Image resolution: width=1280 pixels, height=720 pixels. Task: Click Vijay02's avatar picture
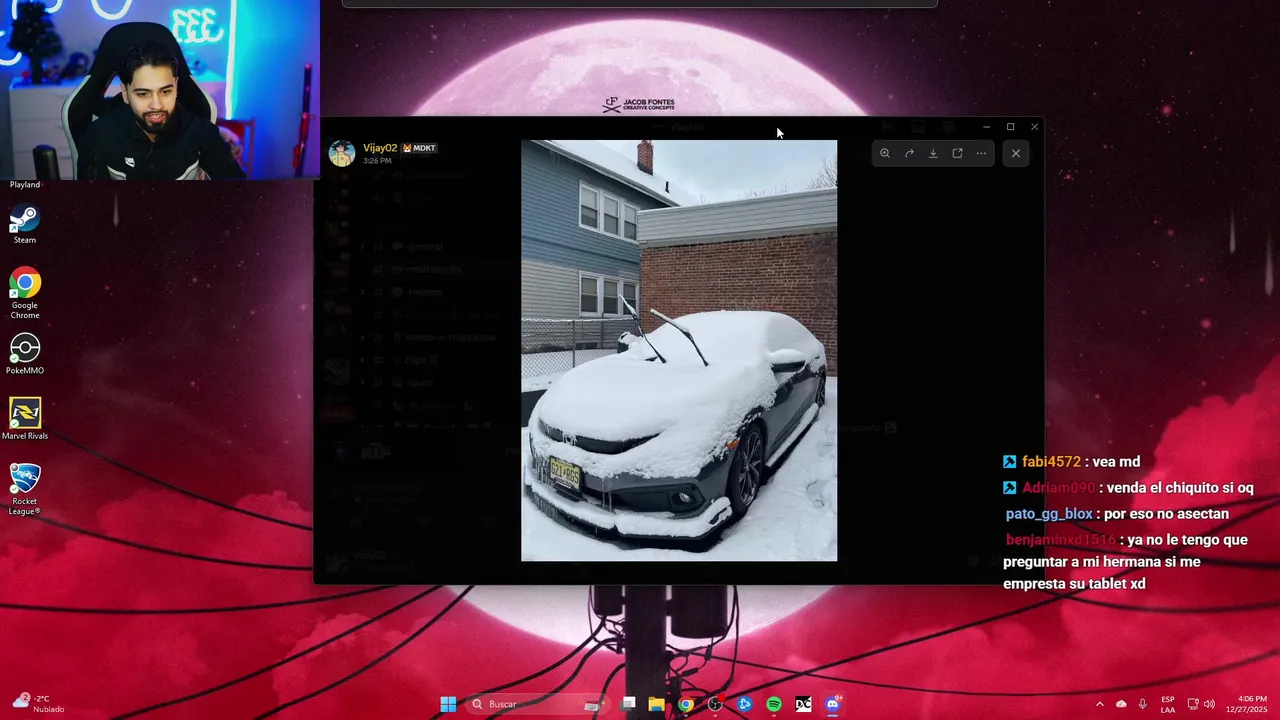click(342, 153)
